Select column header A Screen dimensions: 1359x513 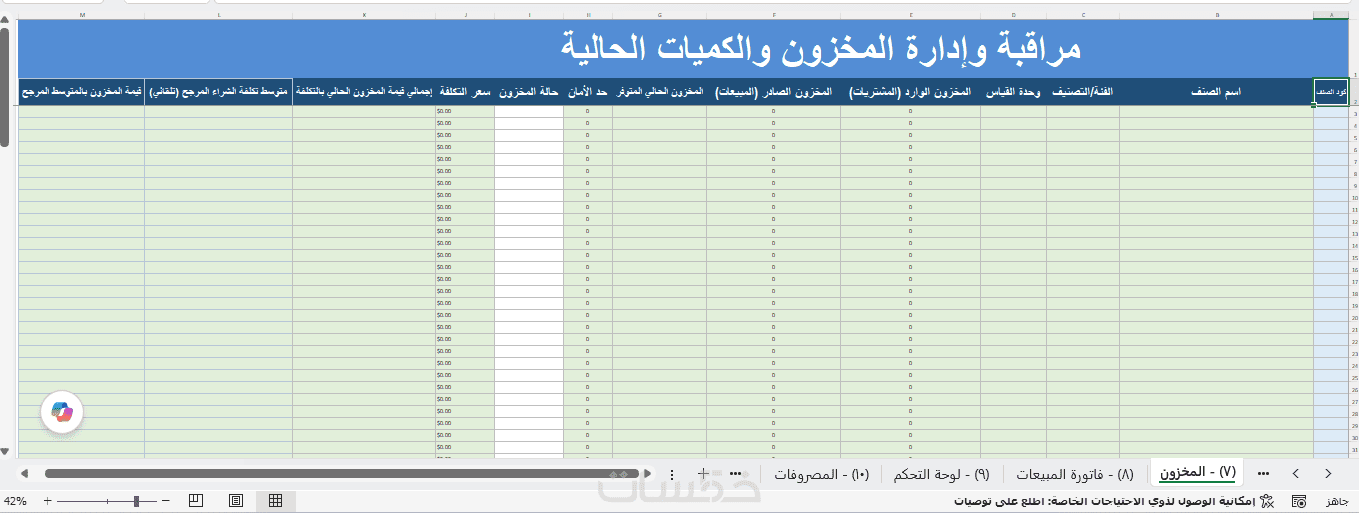click(1331, 15)
